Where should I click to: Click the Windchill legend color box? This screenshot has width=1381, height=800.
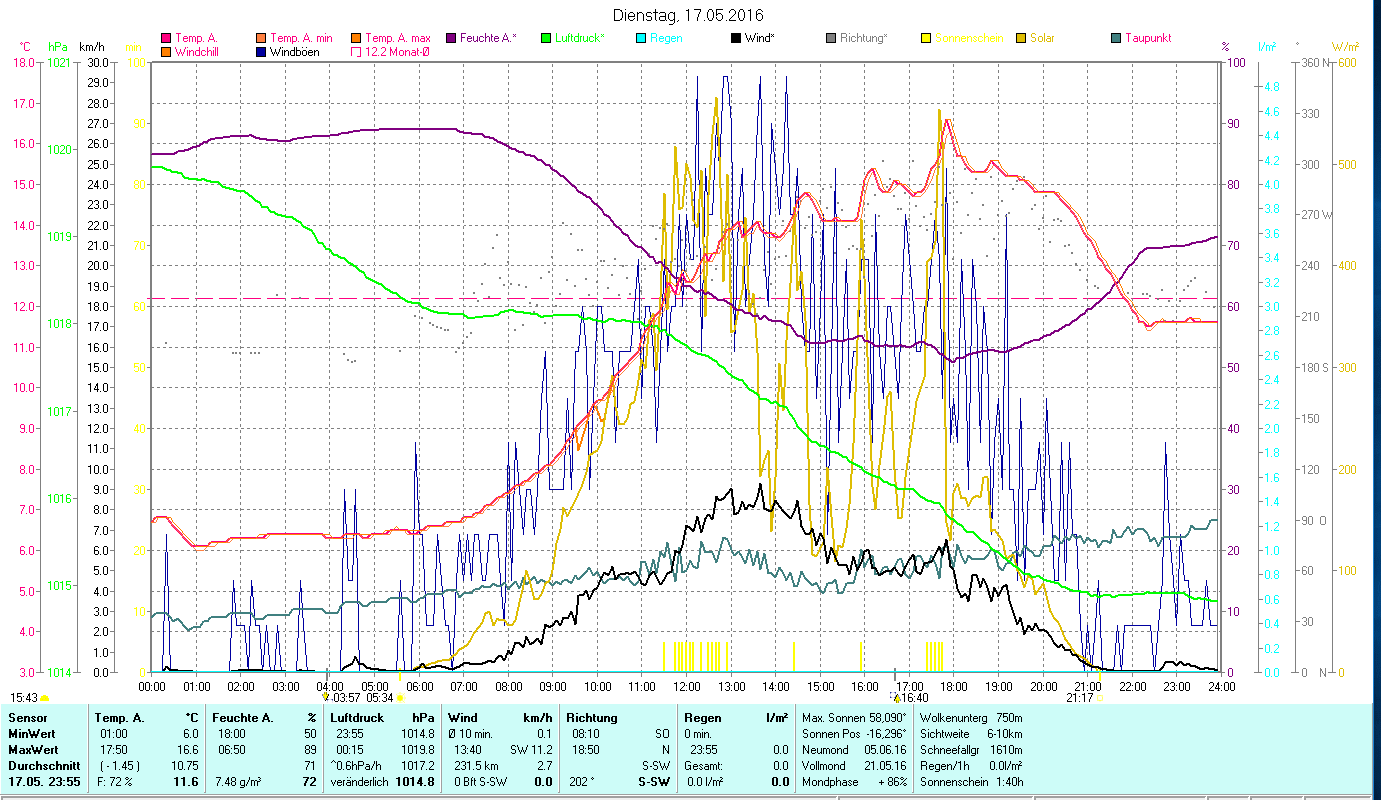click(166, 51)
